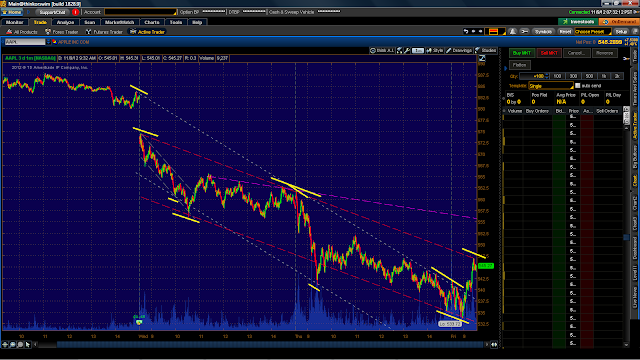This screenshot has width=640, height=360.
Task: Open the Investools button
Action: pyautogui.click(x=578, y=22)
